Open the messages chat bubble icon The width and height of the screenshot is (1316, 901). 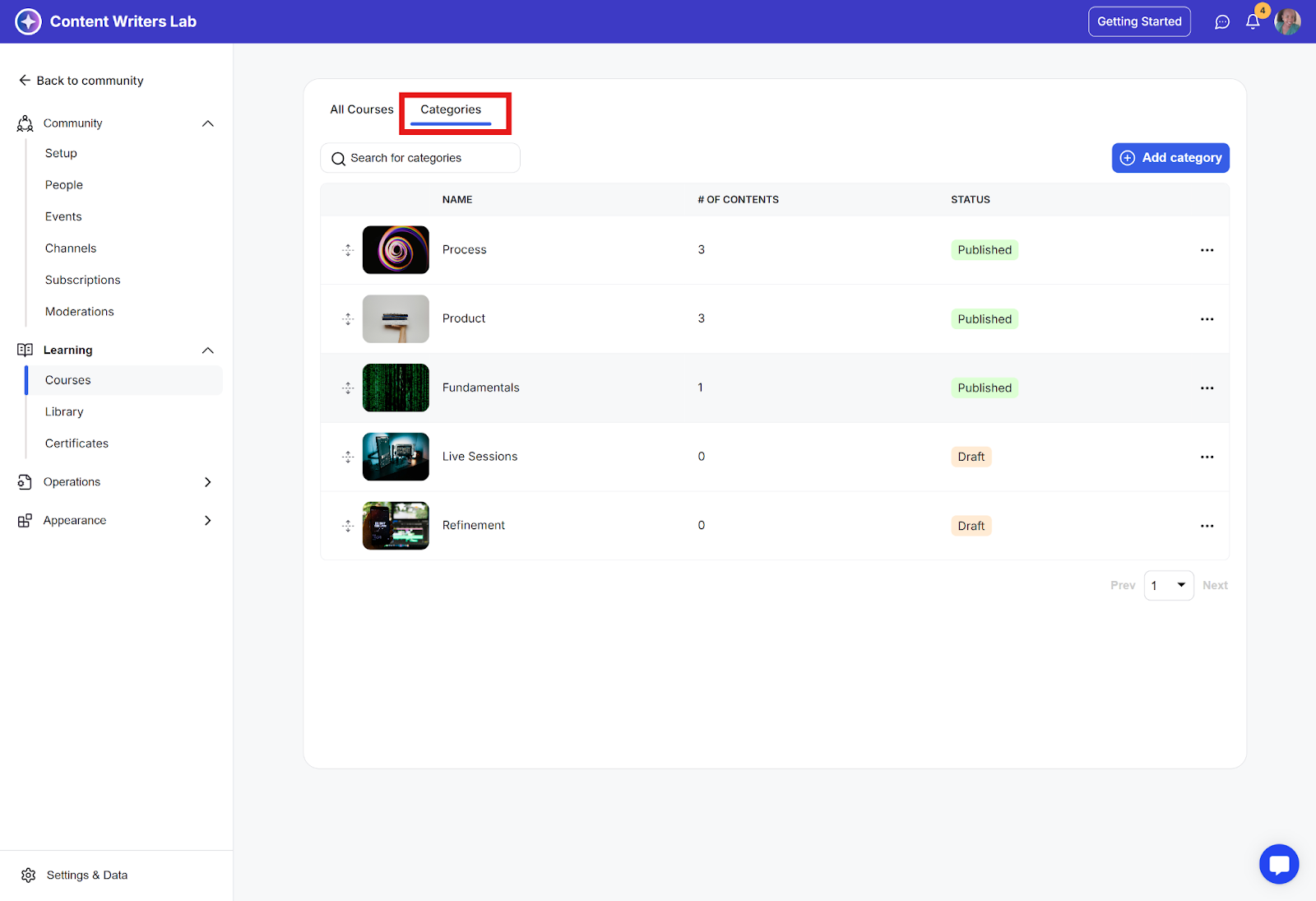(1222, 22)
